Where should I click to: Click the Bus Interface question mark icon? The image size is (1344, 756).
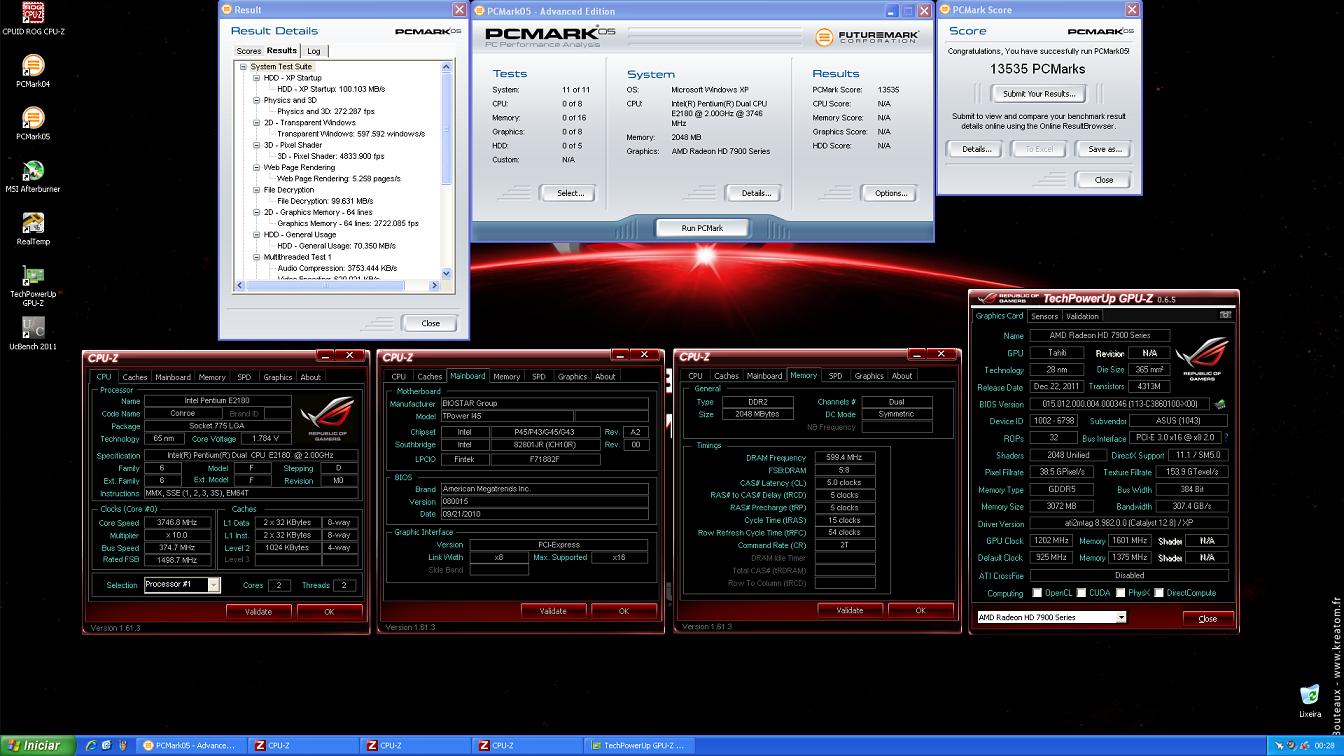pyautogui.click(x=1226, y=438)
